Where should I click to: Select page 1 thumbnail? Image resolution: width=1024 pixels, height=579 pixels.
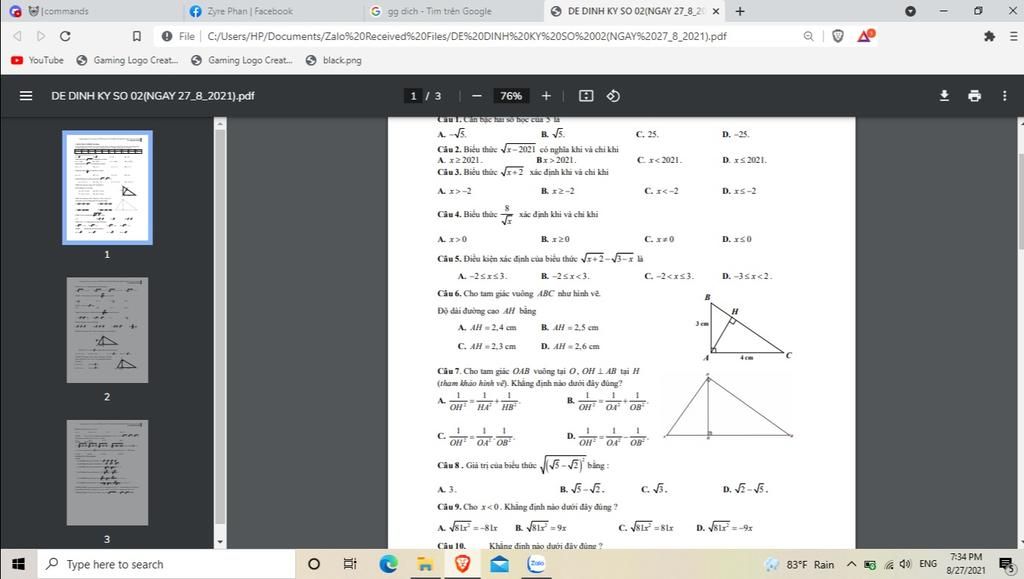point(107,187)
